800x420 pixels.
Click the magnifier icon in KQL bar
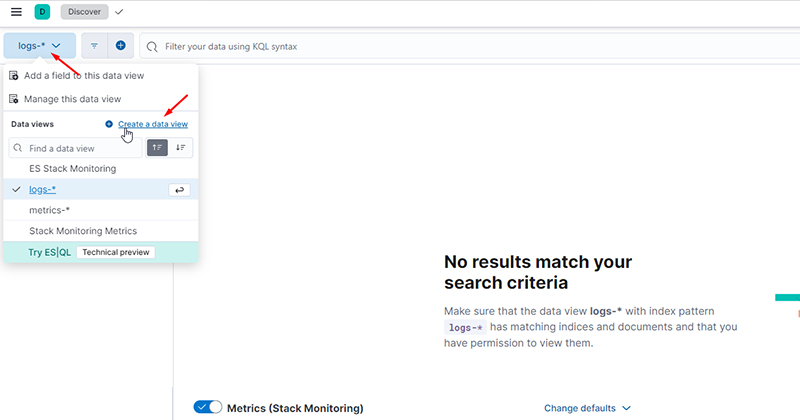(x=152, y=47)
